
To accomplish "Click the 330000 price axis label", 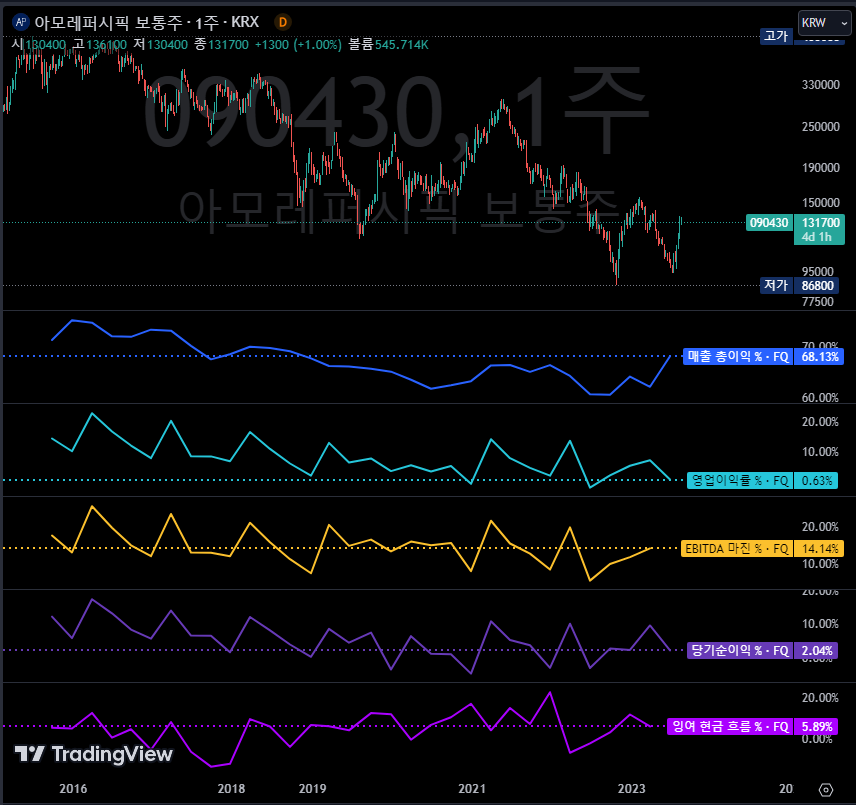I will 821,85.
